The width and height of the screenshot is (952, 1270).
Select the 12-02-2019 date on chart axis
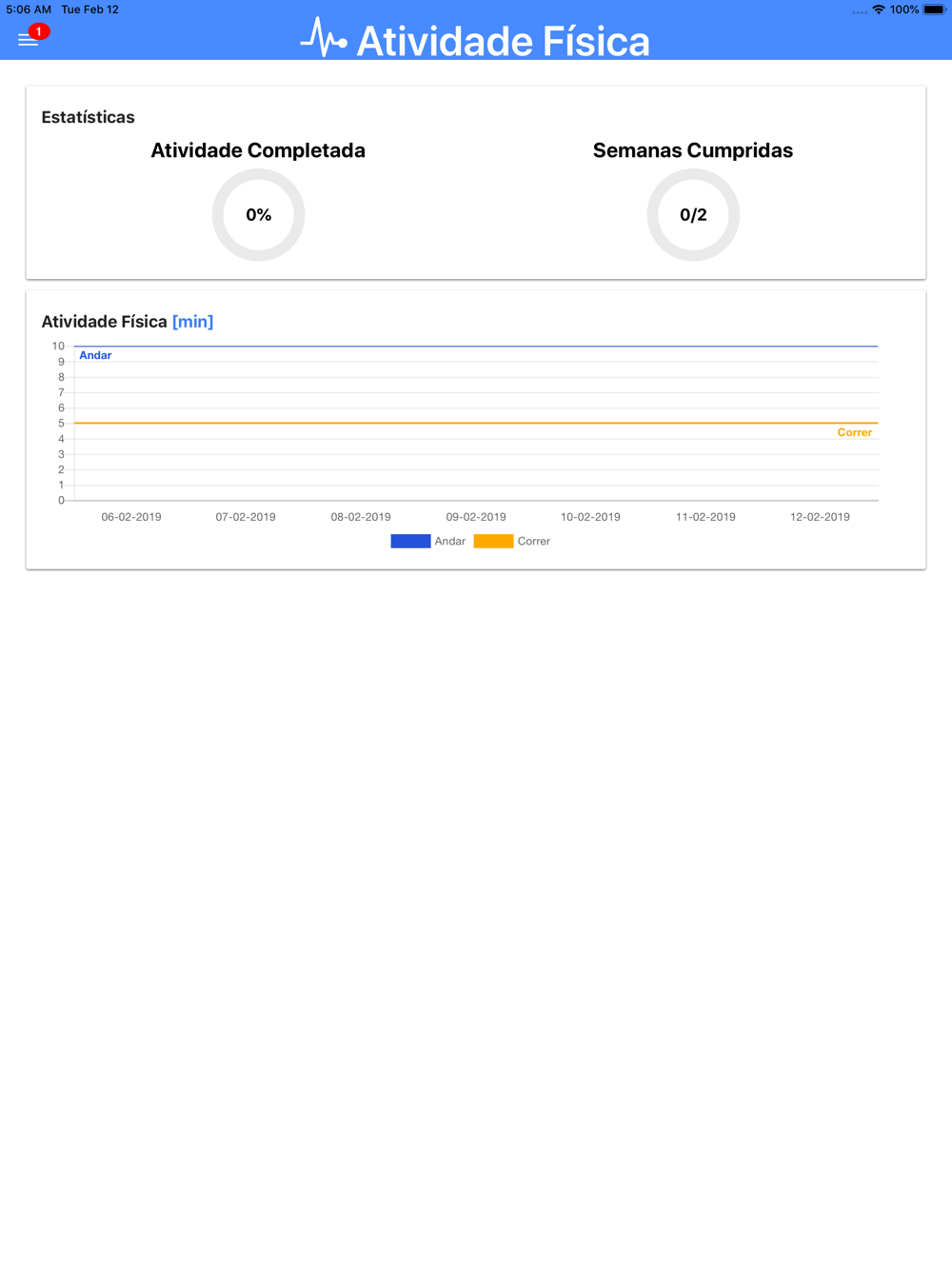tap(820, 517)
